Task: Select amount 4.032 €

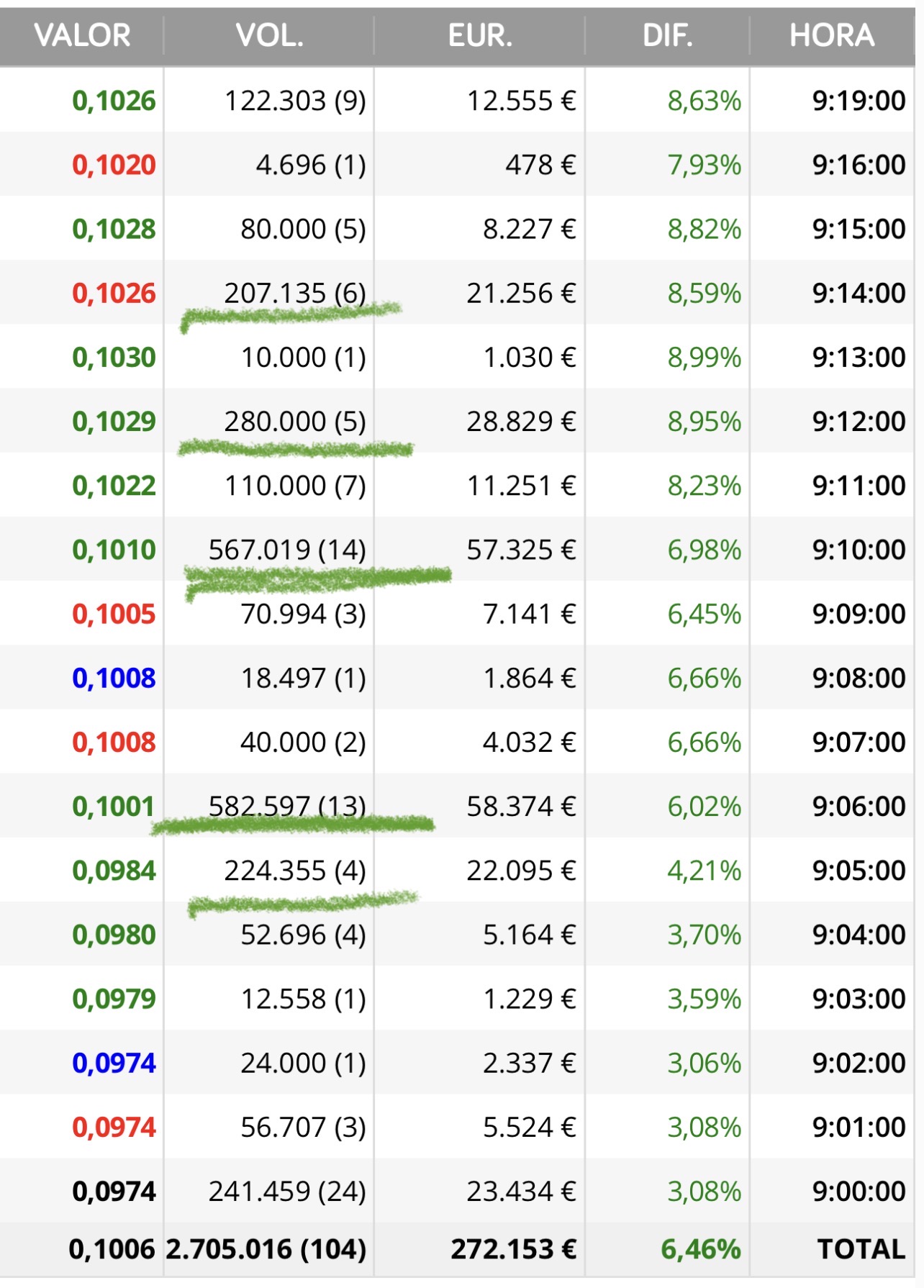Action: [x=530, y=742]
